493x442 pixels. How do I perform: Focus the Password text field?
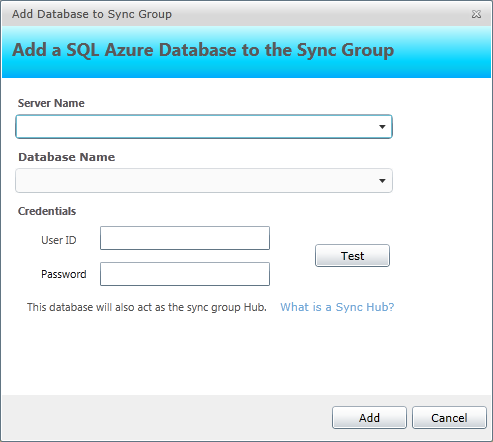pyautogui.click(x=185, y=274)
